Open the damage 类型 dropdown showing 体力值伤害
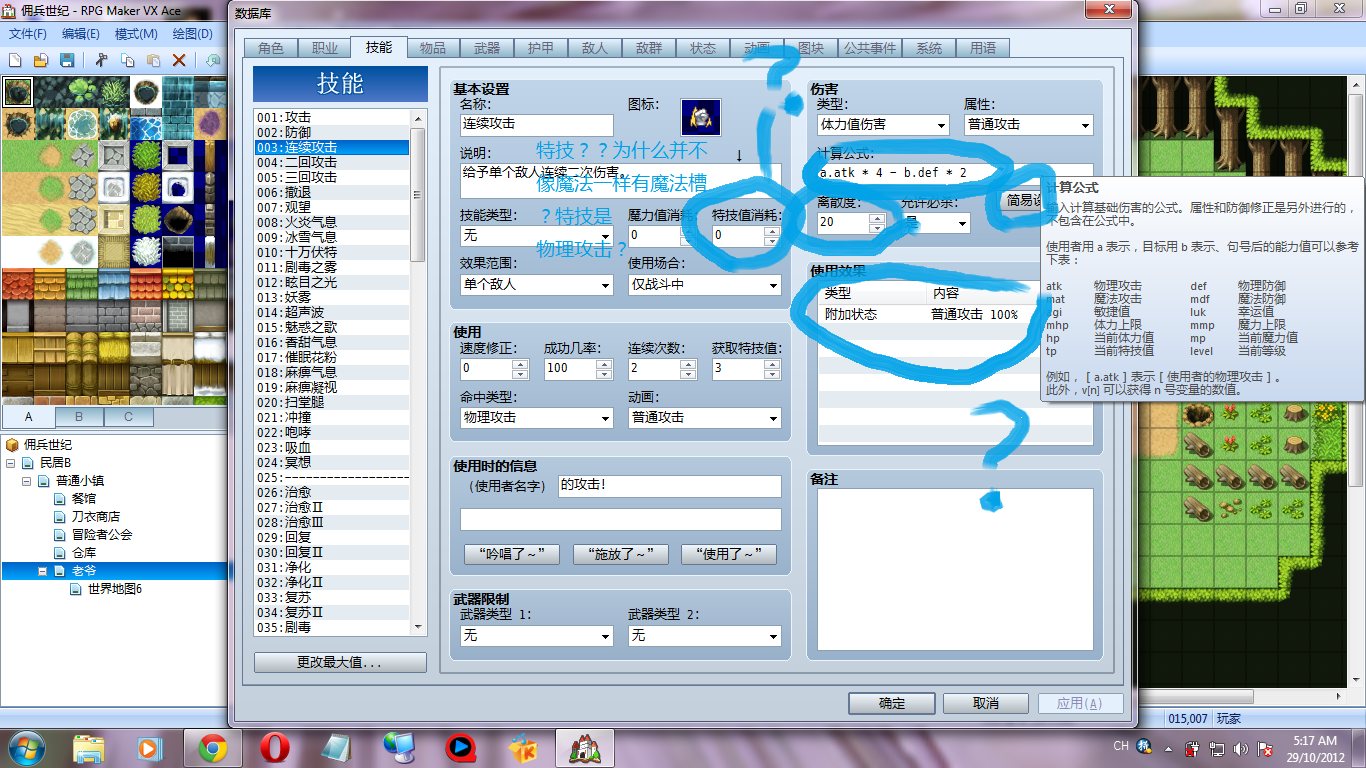1366x768 pixels. pyautogui.click(x=883, y=125)
